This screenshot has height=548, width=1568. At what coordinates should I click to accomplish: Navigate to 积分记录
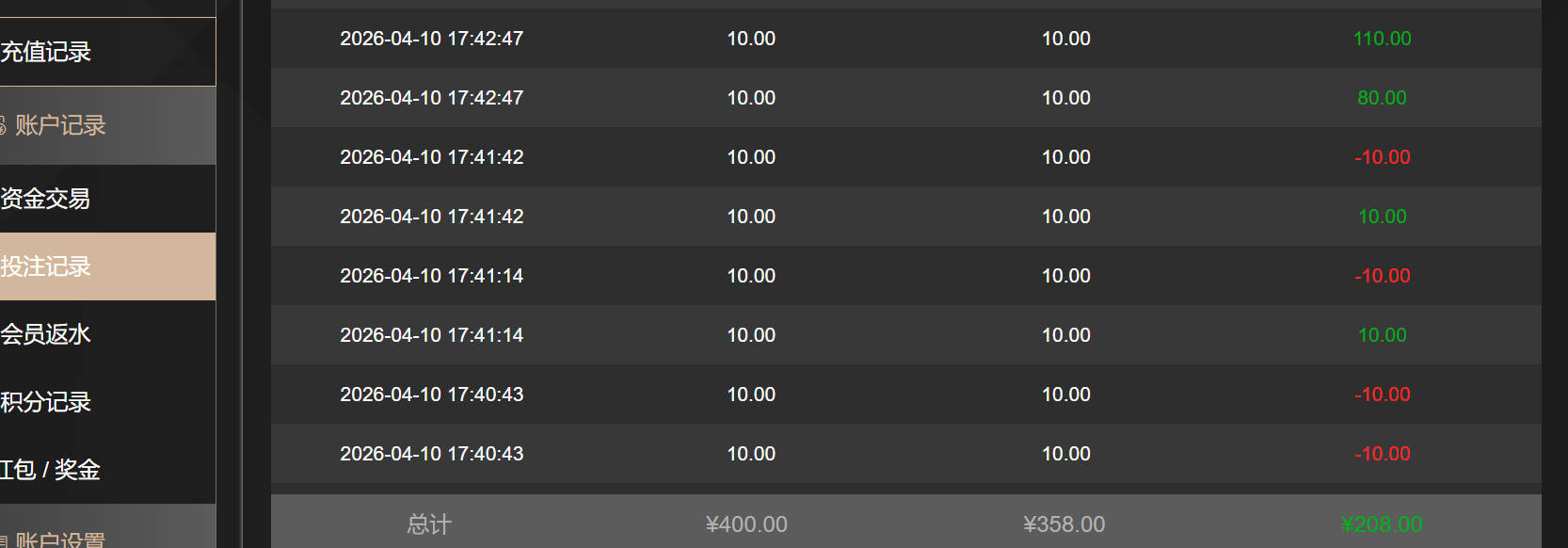pyautogui.click(x=47, y=402)
